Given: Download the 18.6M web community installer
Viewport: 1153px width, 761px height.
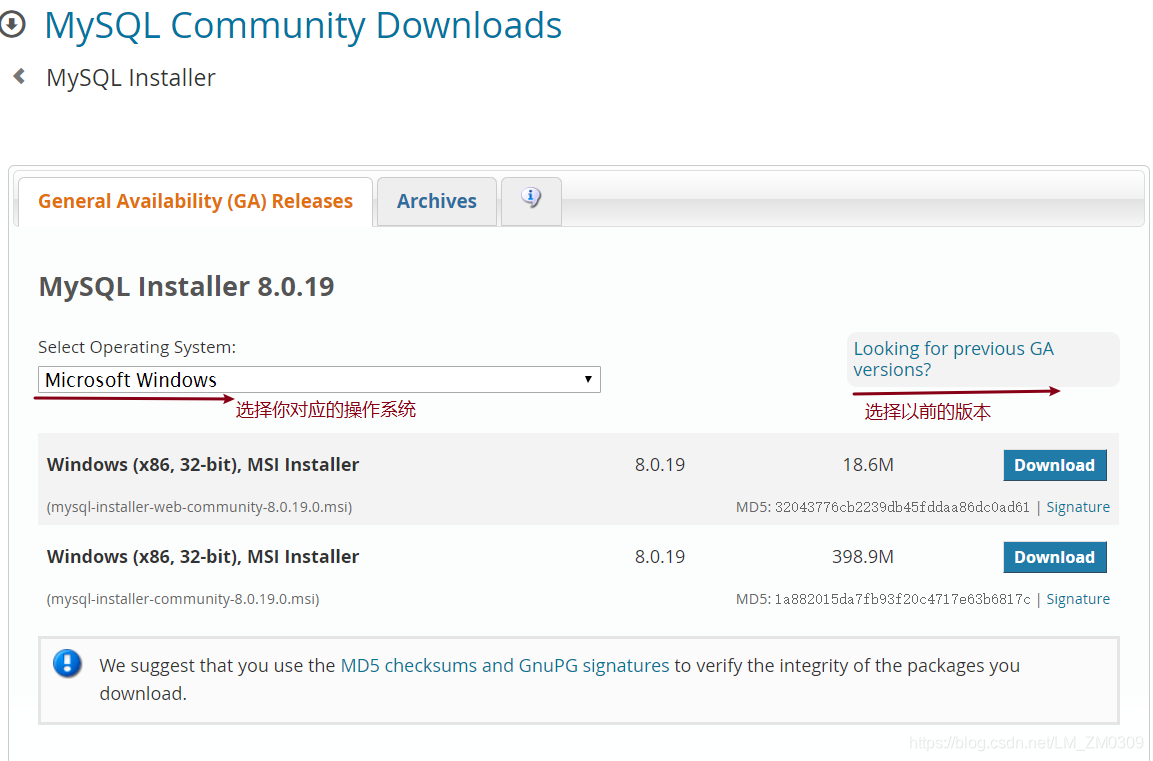Looking at the screenshot, I should tap(1054, 465).
